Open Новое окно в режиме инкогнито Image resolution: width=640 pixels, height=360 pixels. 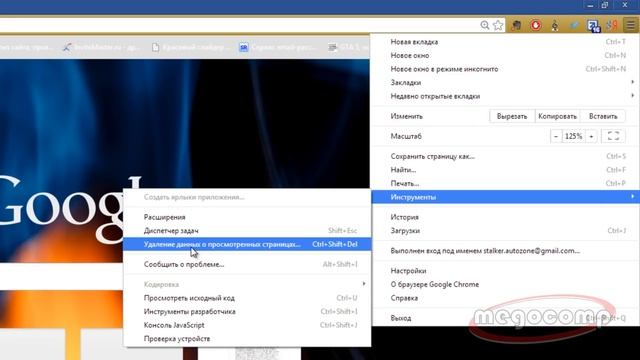[506, 69]
